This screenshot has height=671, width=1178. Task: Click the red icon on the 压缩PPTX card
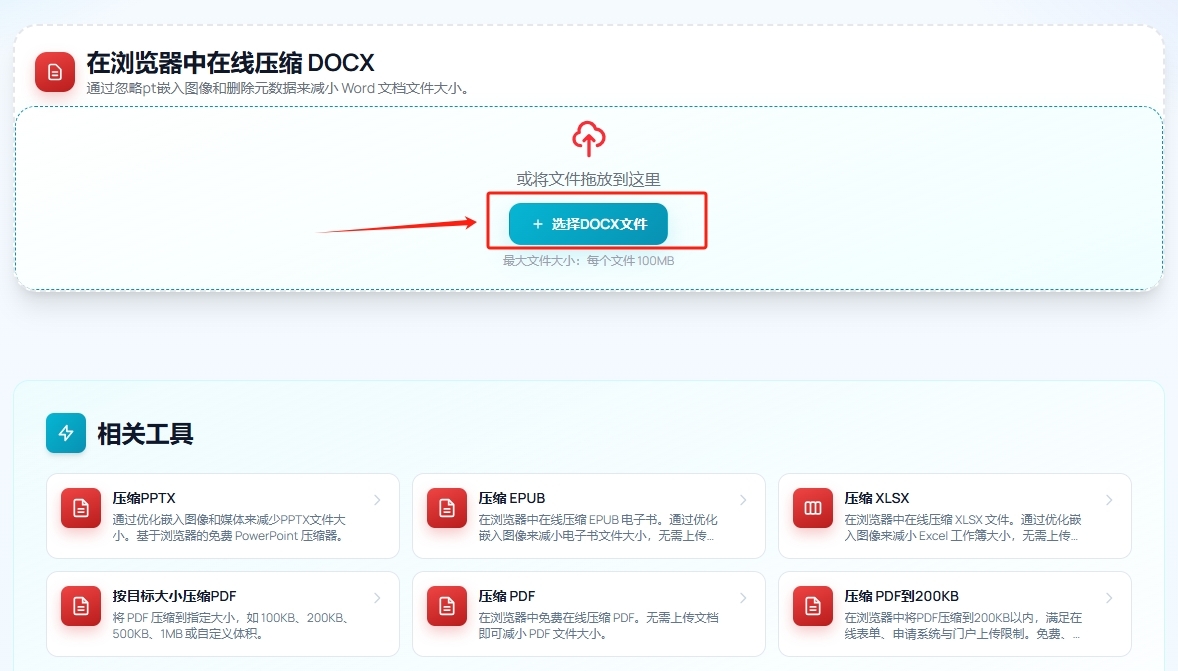tap(81, 508)
